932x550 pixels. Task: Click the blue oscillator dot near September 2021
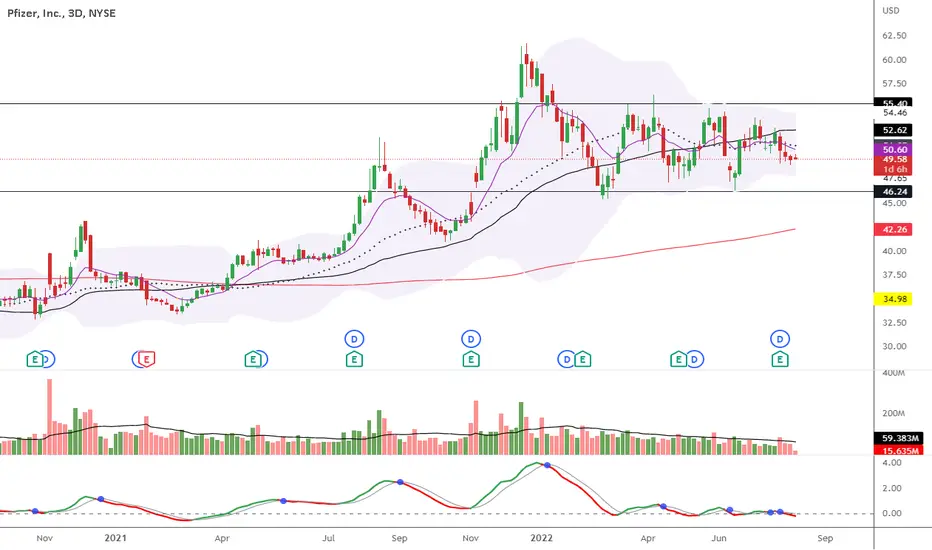pyautogui.click(x=400, y=482)
